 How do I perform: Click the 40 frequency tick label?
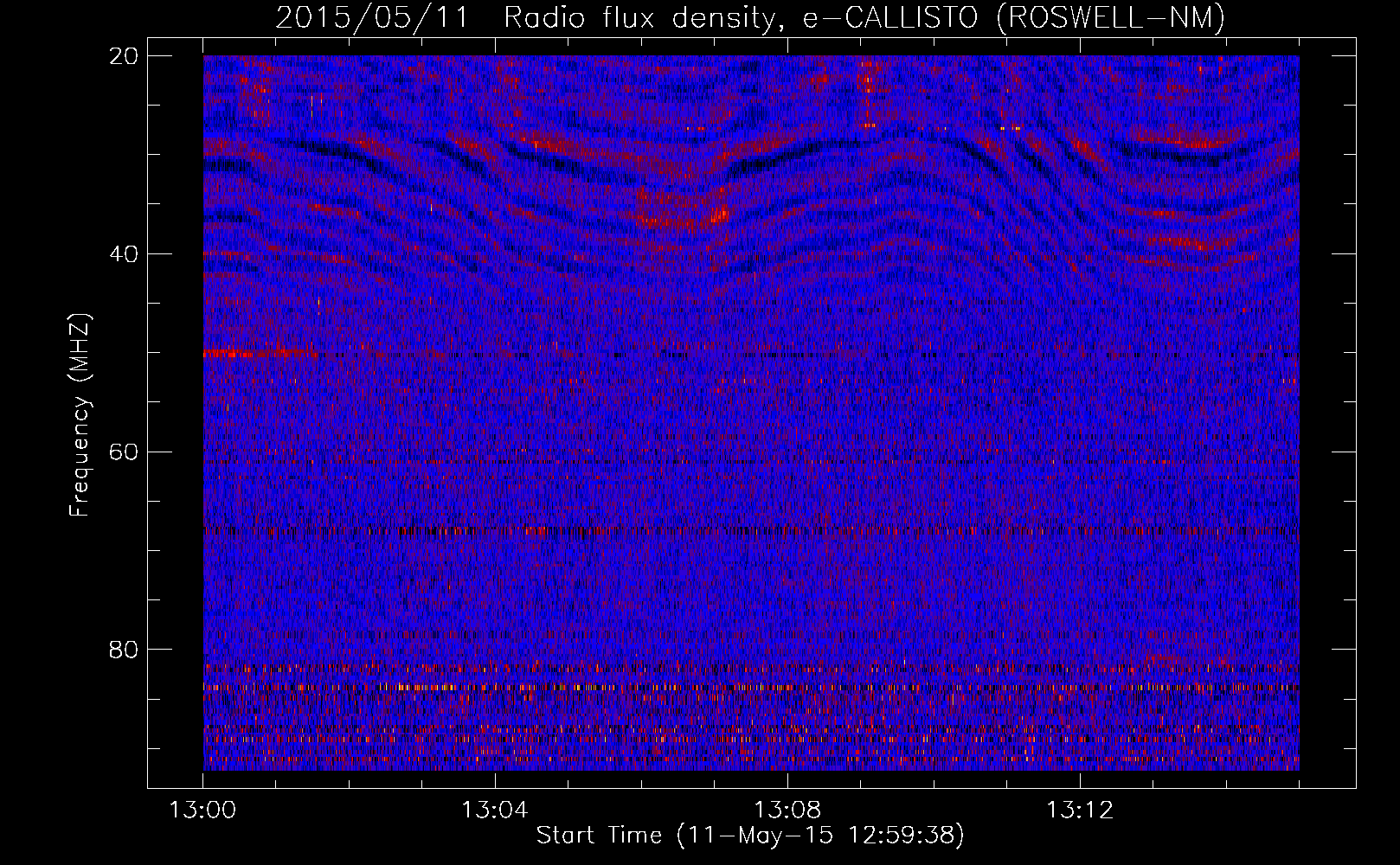pos(124,253)
